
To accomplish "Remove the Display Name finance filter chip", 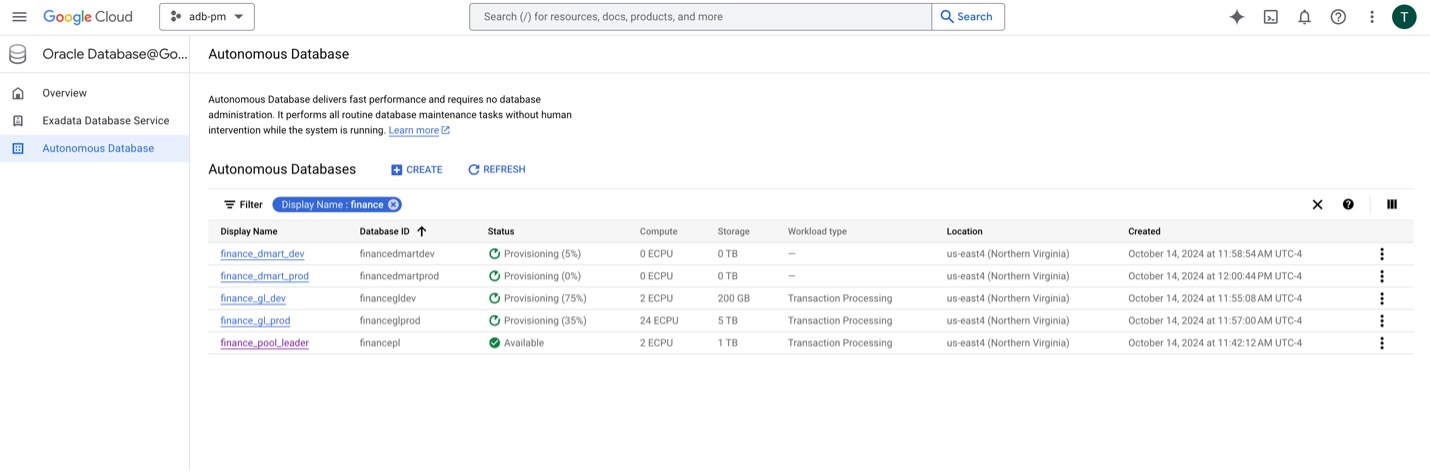I will point(394,204).
